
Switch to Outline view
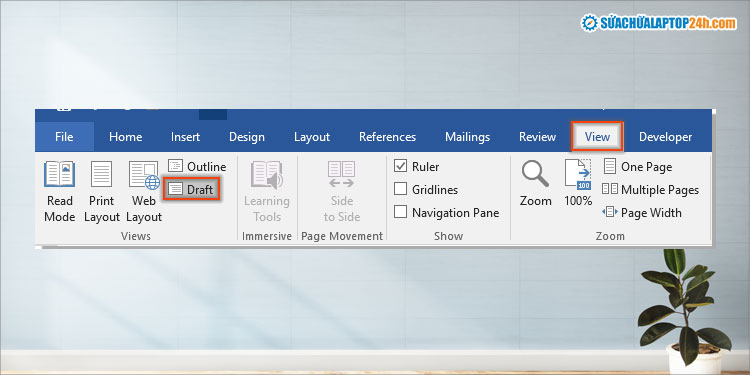(x=197, y=166)
